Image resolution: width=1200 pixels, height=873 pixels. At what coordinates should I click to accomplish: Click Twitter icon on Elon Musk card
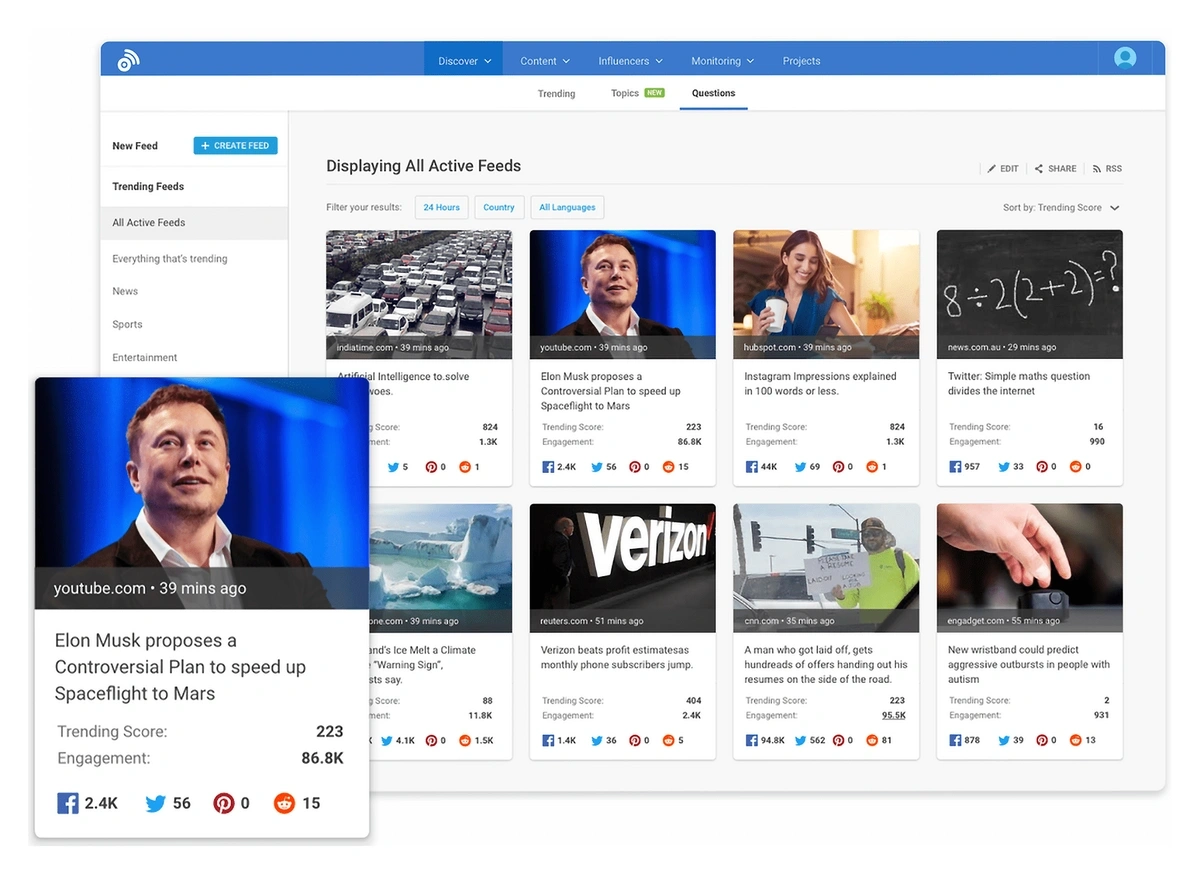pos(597,467)
